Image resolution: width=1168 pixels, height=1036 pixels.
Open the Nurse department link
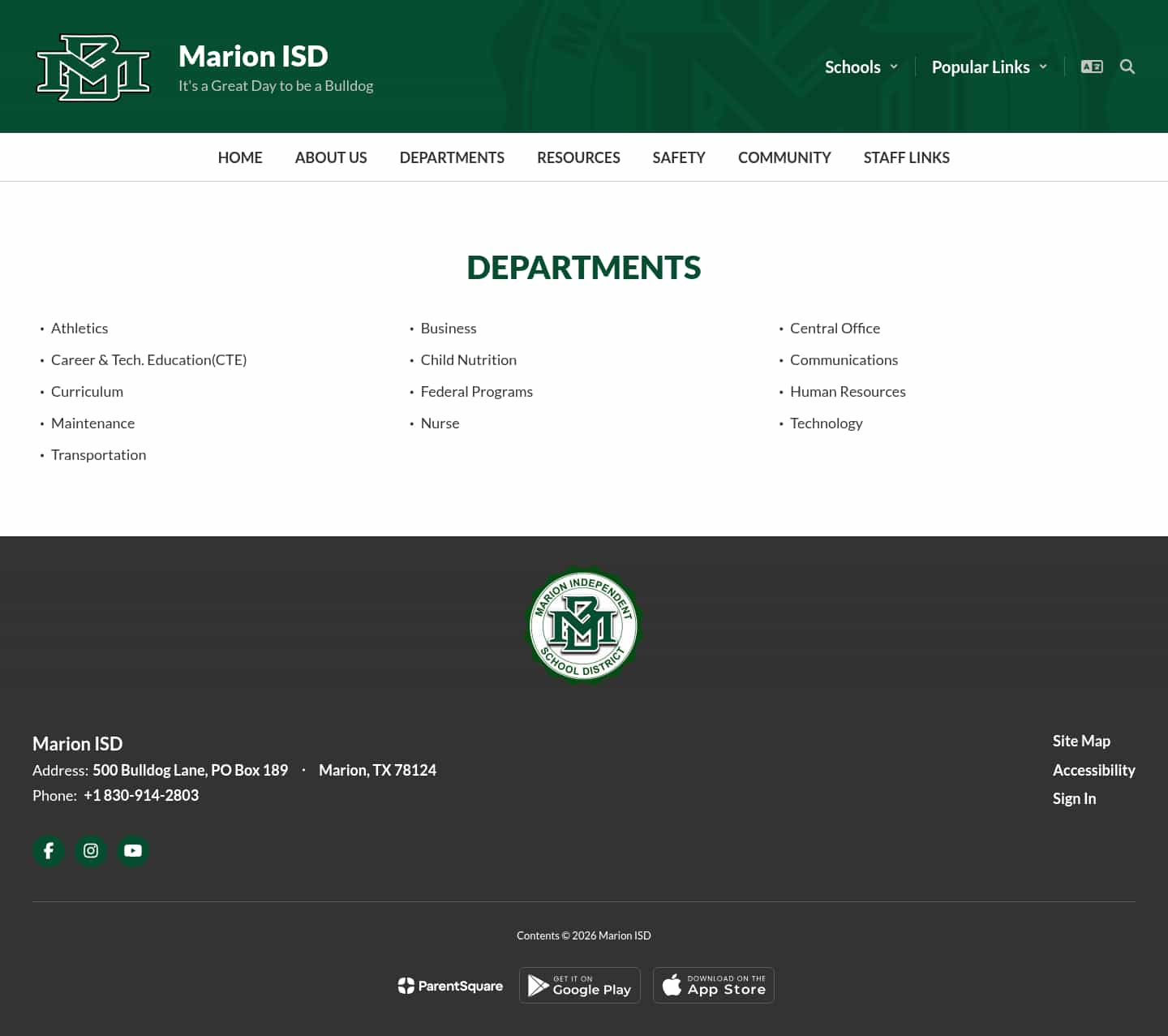click(x=440, y=423)
